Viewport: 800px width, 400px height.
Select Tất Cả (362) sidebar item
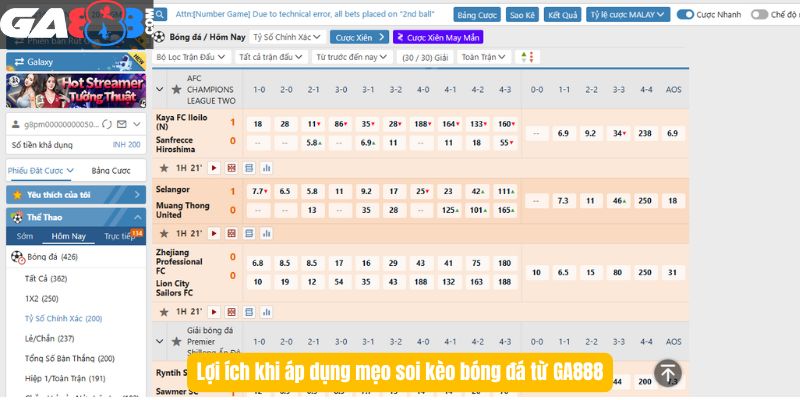click(46, 279)
